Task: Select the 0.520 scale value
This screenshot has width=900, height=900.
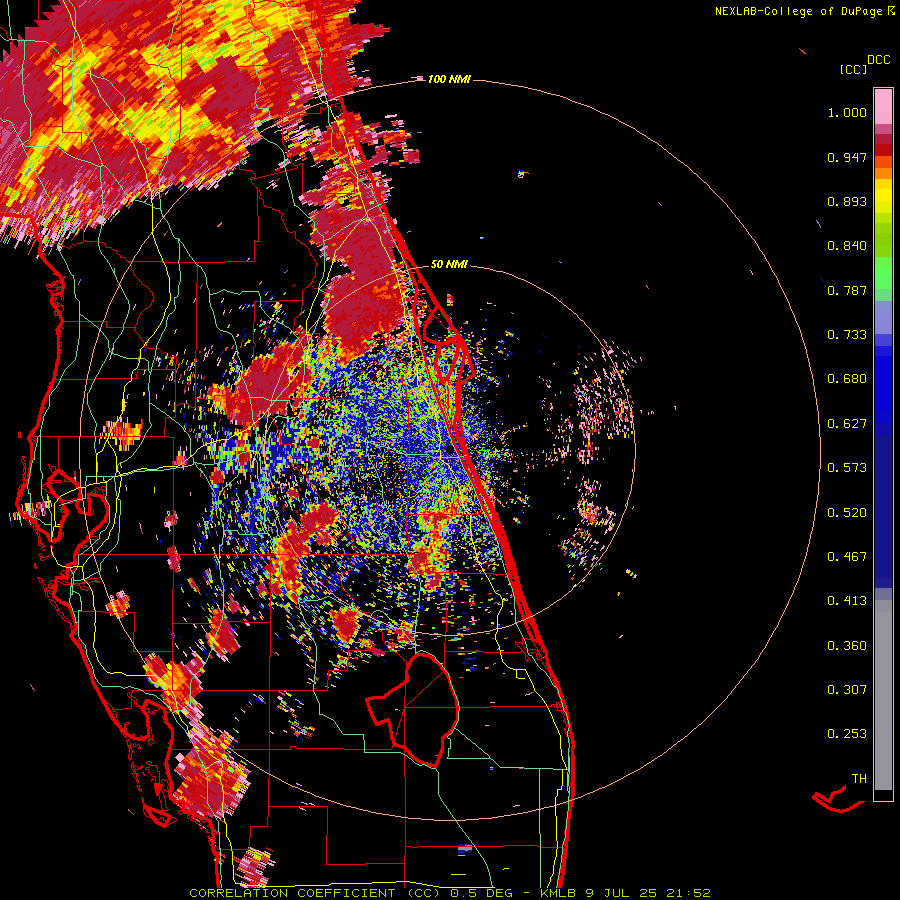Action: (x=847, y=513)
